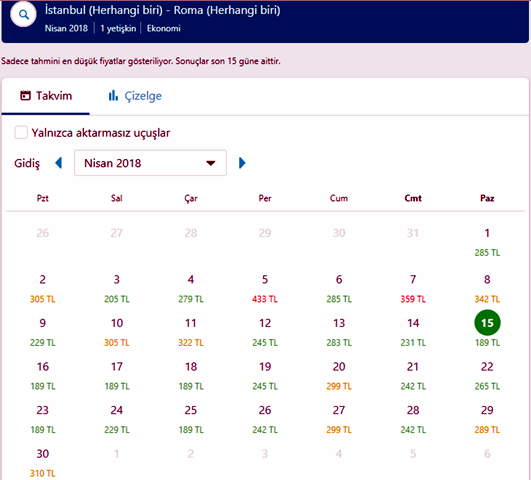The height and width of the screenshot is (480, 531).
Task: Click the bar chart icon beside Çizelge
Action: tap(113, 96)
